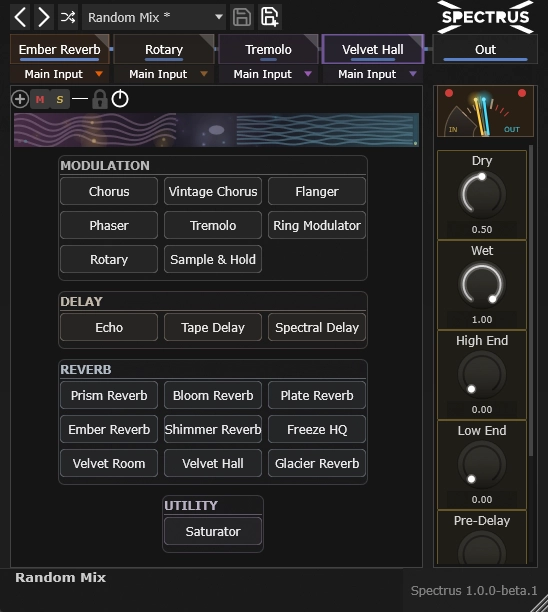
Task: Mute the effect with M button
Action: coord(40,99)
